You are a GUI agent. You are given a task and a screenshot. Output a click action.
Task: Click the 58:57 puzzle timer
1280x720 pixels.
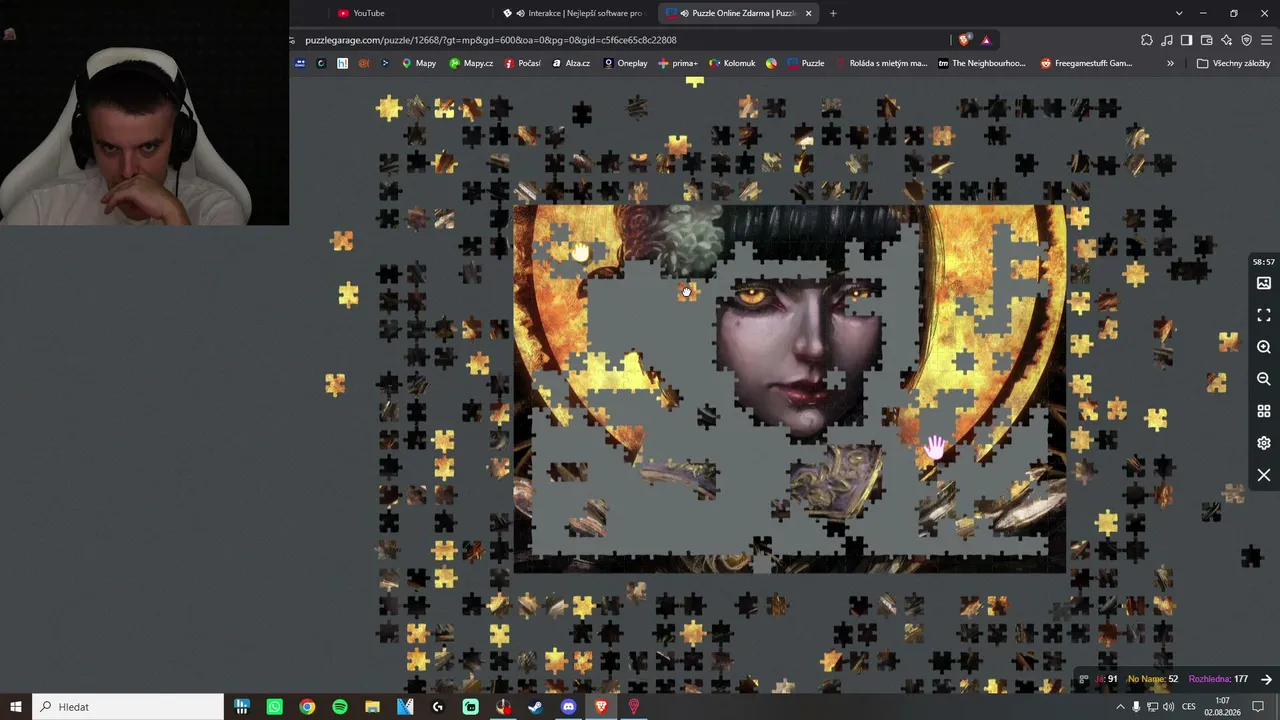pos(1264,262)
